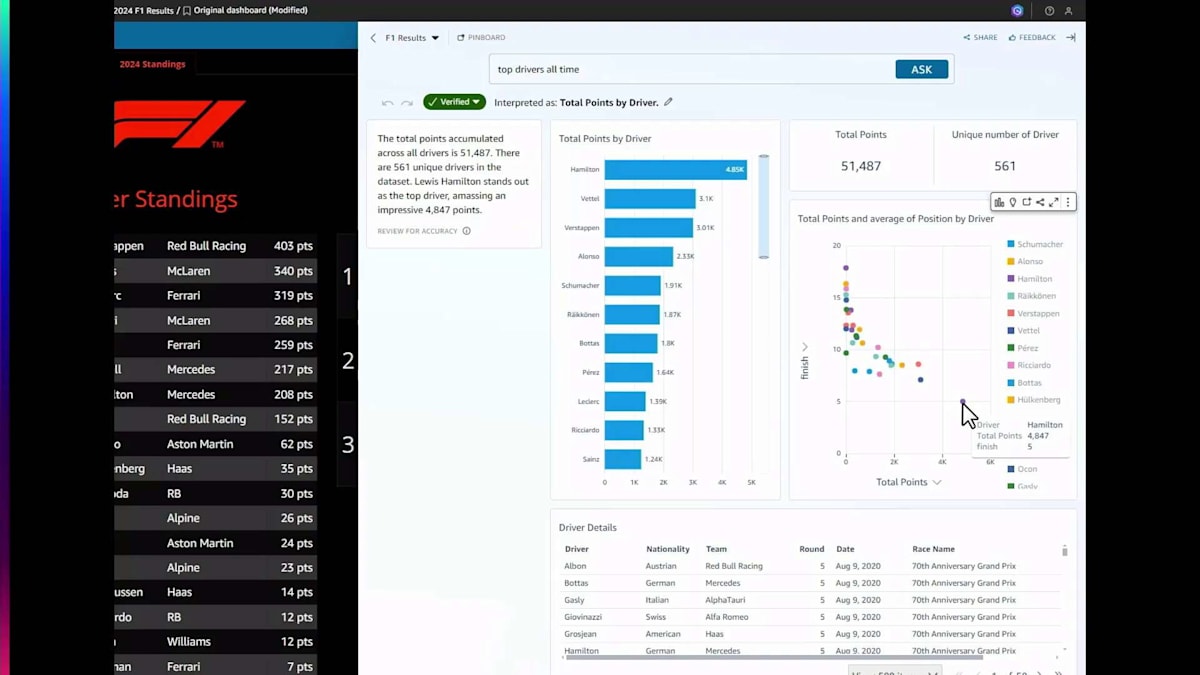Click the Alonso bar in the bar chart
The height and width of the screenshot is (675, 1200).
639,257
